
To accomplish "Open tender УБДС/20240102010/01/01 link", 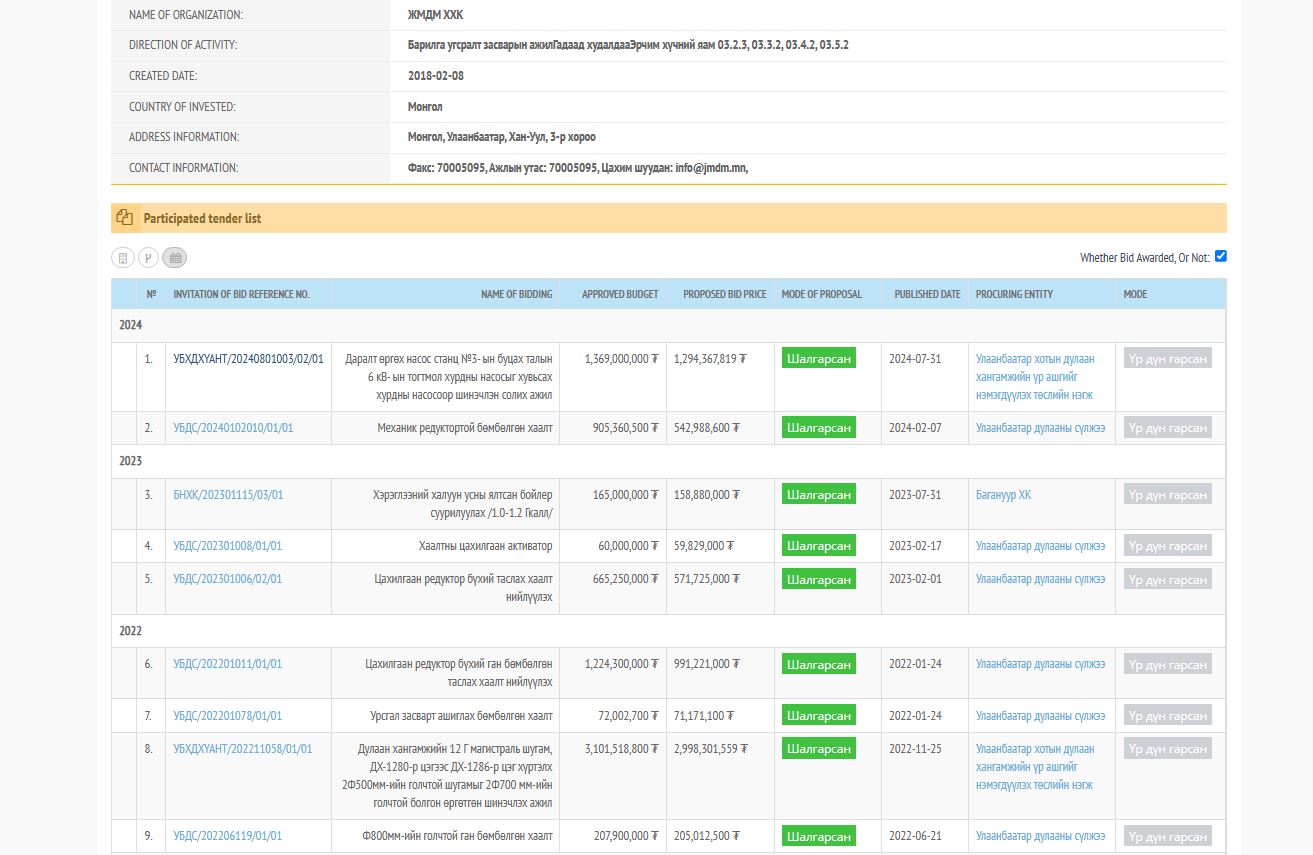I will pos(233,428).
